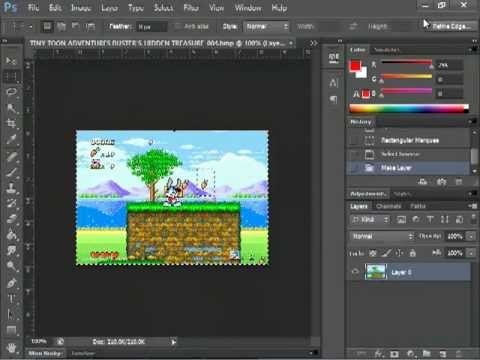
Task: Select the Rectangular Marquee history state
Action: coord(409,140)
